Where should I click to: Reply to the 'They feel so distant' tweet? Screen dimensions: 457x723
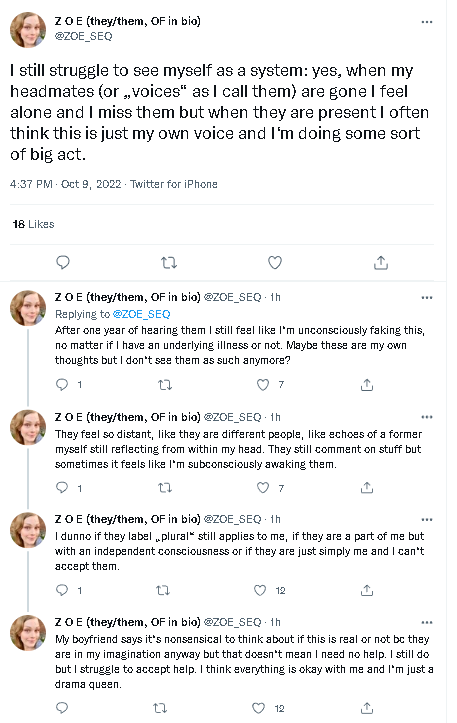click(x=62, y=487)
